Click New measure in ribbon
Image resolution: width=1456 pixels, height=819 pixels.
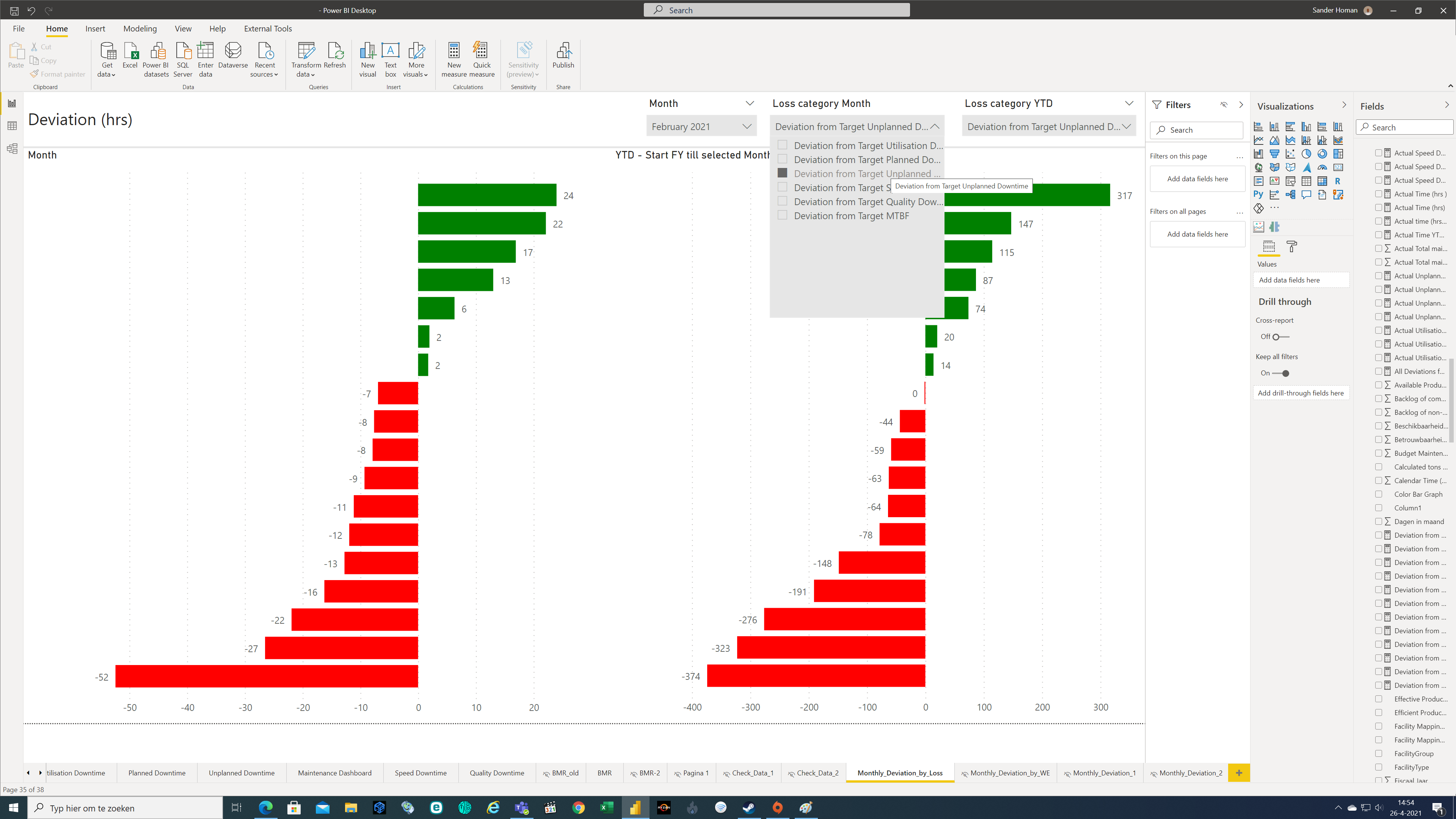click(x=454, y=60)
